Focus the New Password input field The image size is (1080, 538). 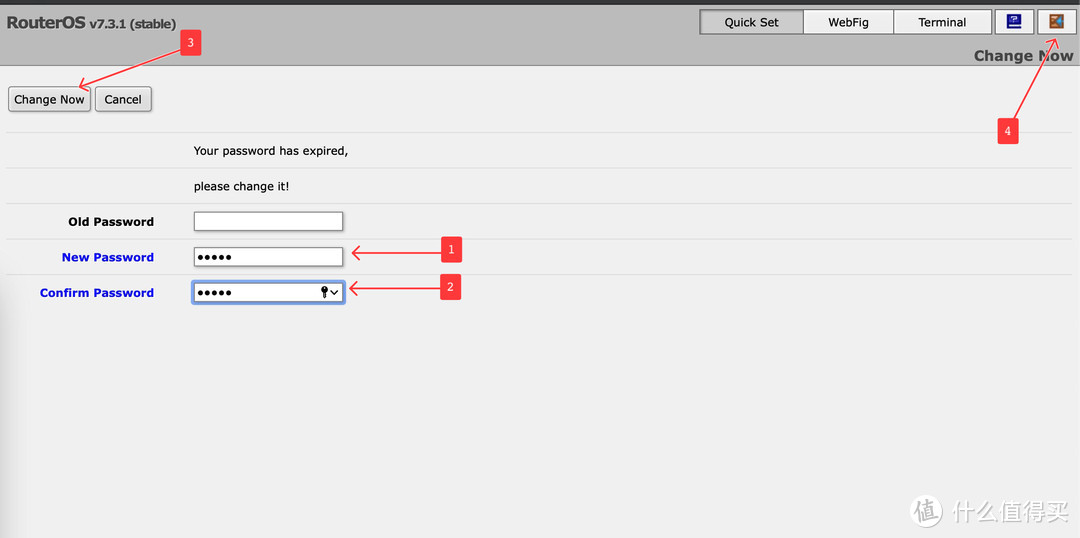[x=268, y=257]
